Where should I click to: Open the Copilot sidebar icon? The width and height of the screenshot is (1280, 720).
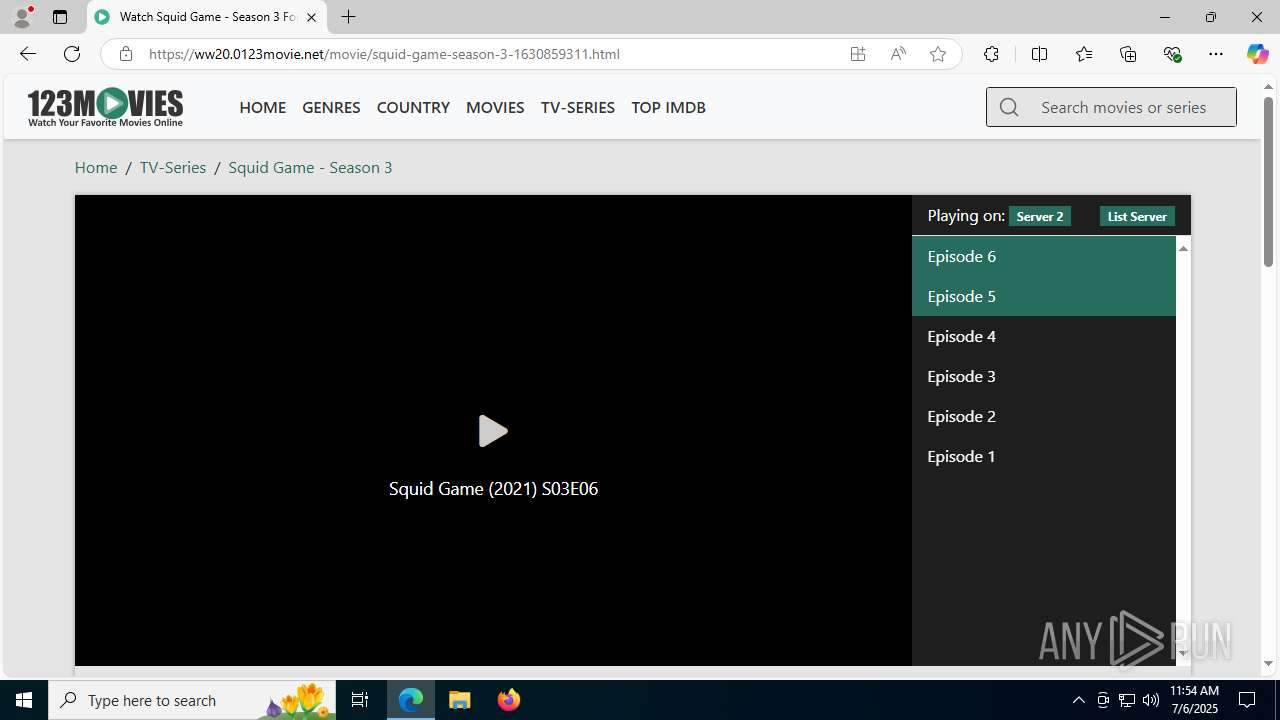pyautogui.click(x=1257, y=54)
